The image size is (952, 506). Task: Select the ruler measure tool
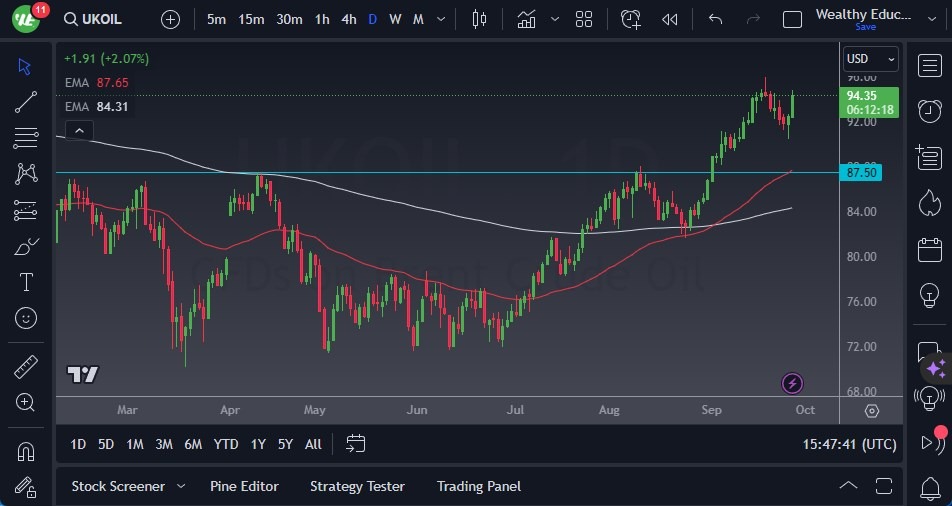27,367
